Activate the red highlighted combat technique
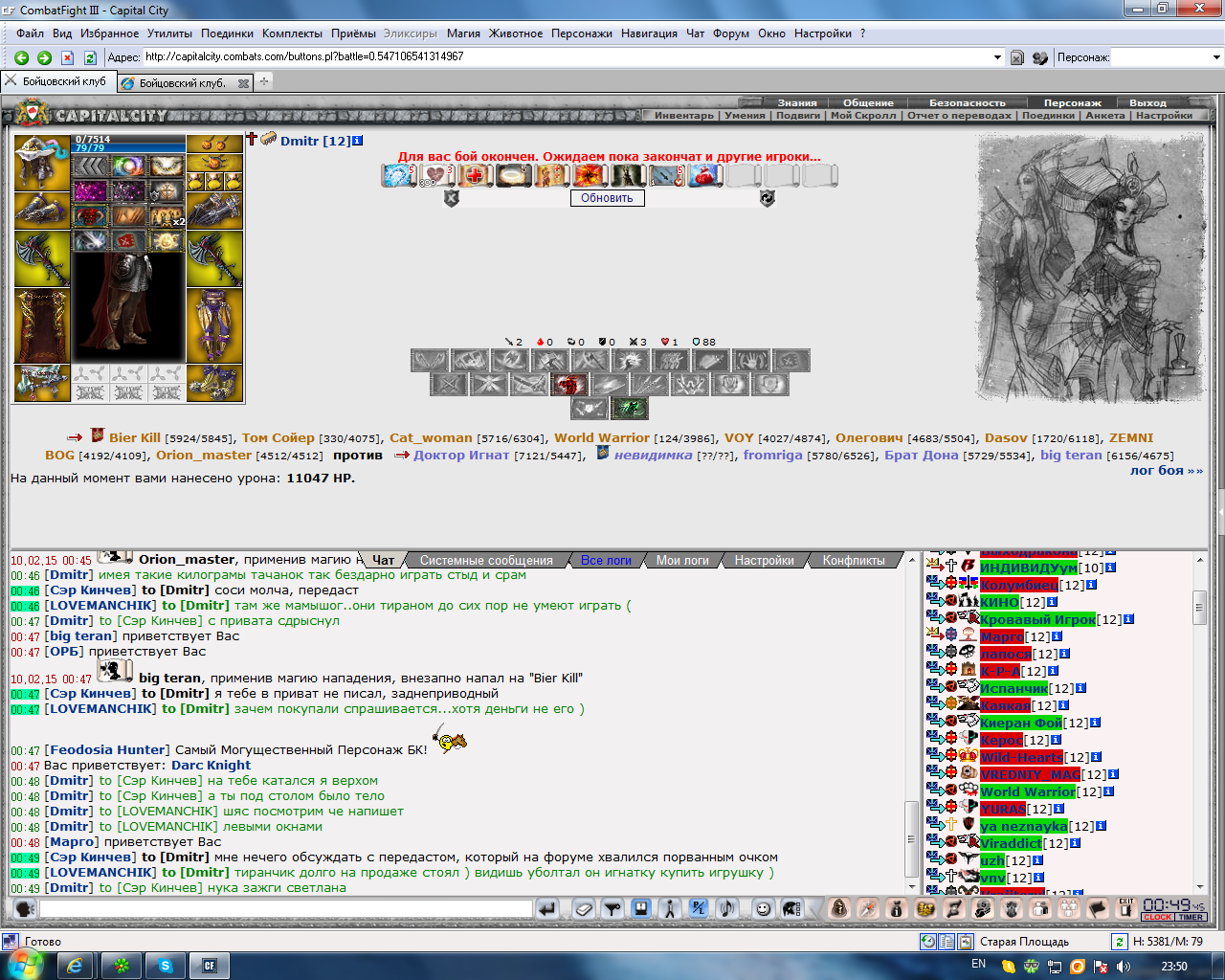 (569, 385)
